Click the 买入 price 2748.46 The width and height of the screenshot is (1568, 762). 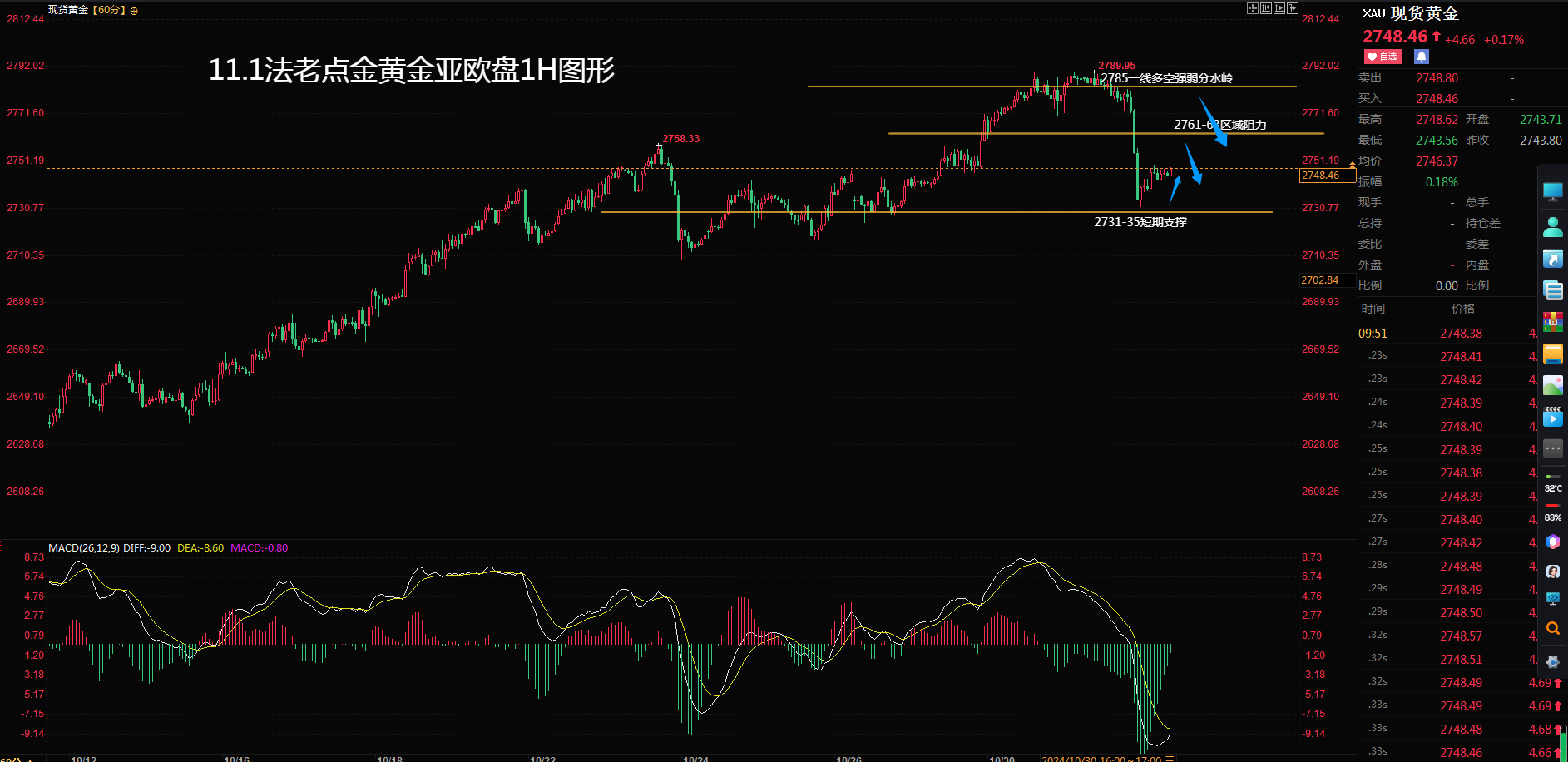tap(1437, 99)
